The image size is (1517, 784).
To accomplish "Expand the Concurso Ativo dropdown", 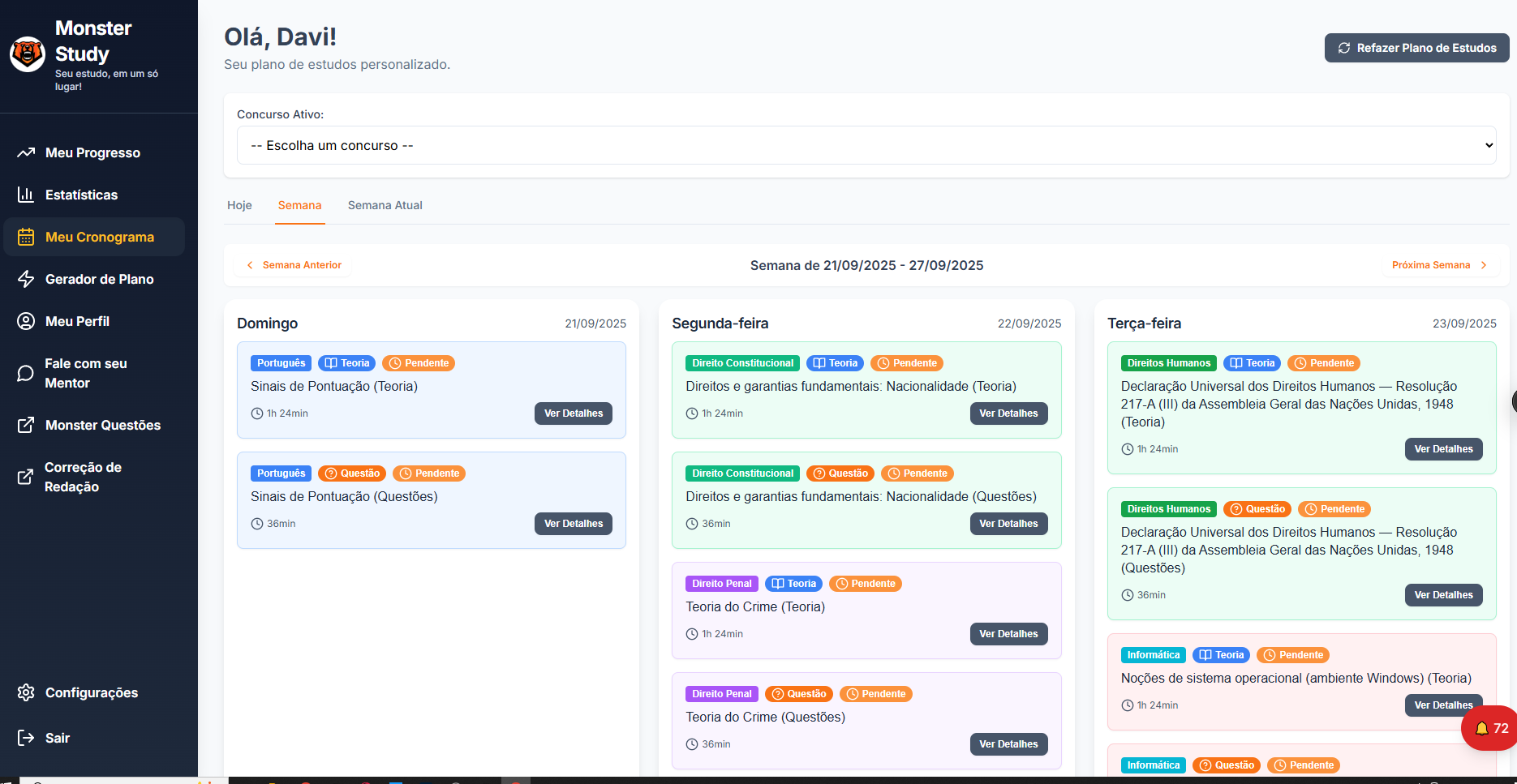I will tap(866, 145).
